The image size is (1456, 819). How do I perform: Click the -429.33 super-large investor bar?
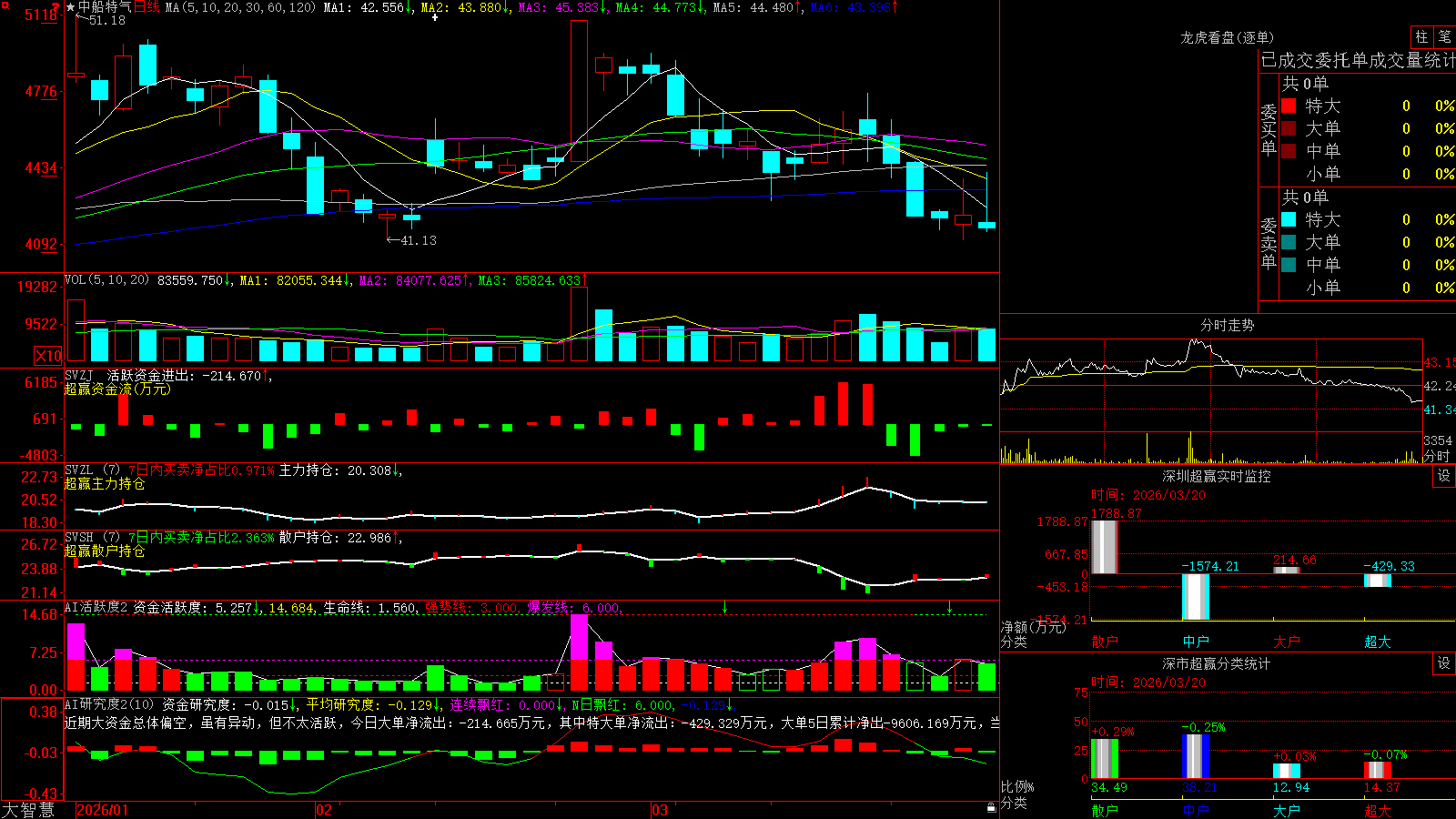pos(1378,580)
